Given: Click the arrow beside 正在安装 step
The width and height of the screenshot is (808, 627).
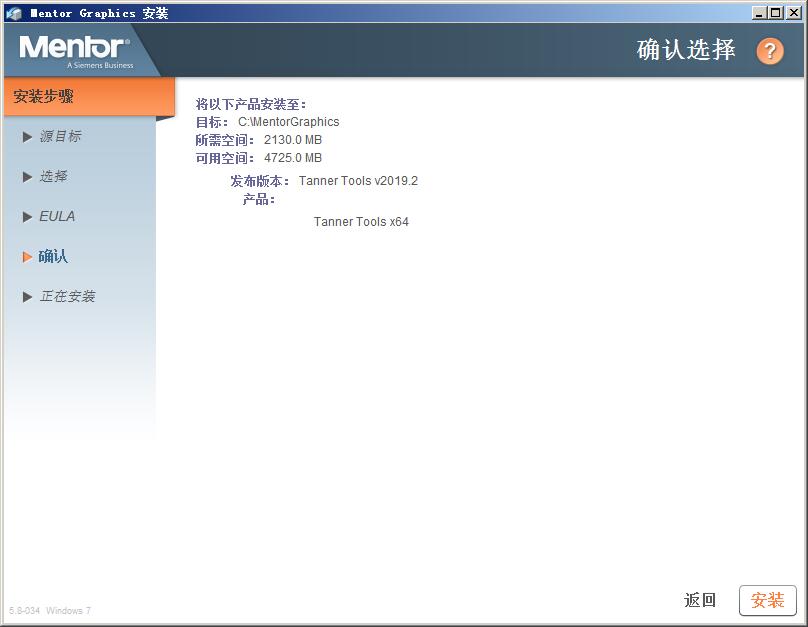Looking at the screenshot, I should (x=27, y=297).
